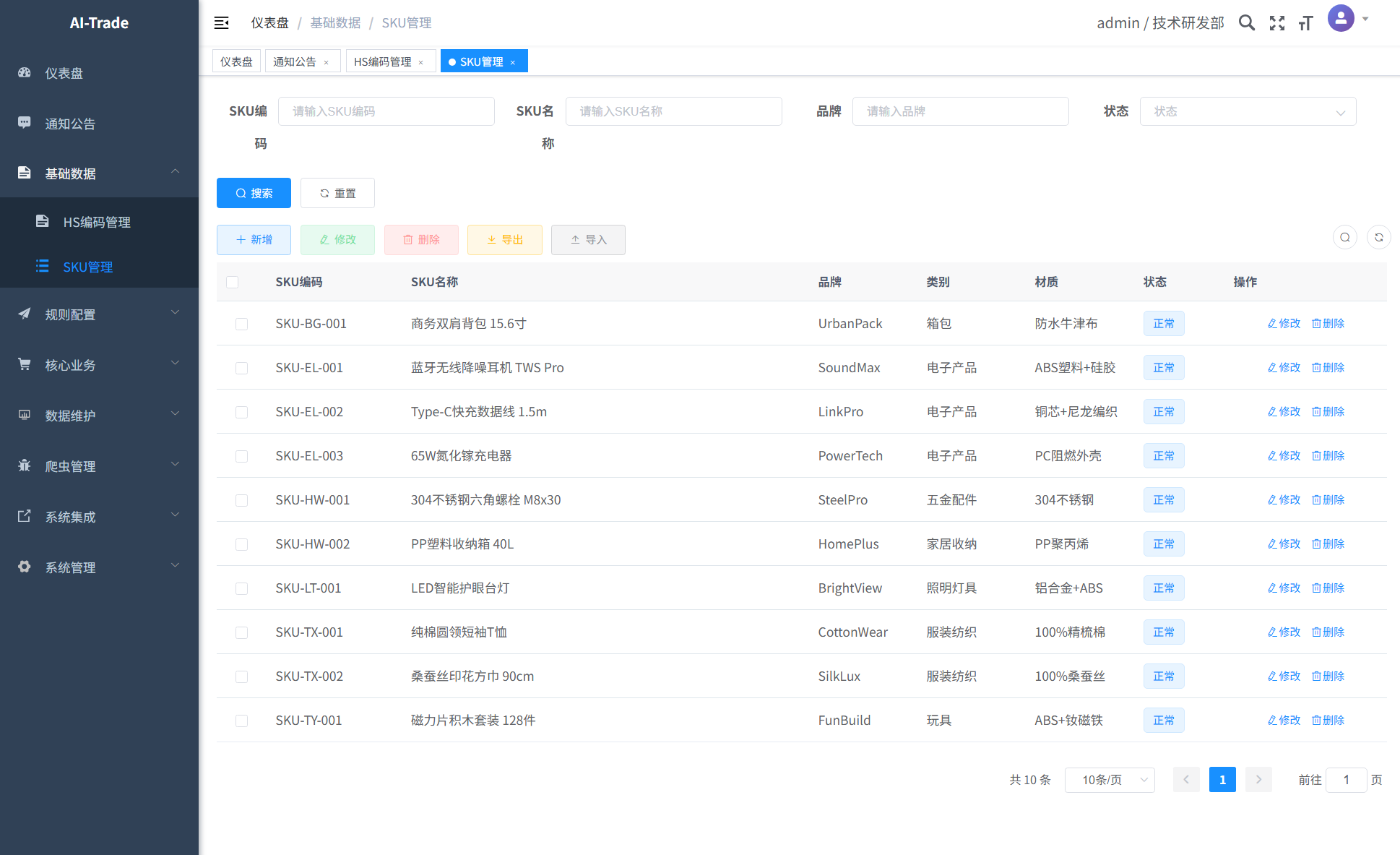Check the SKU-BG-001 row checkbox
The width and height of the screenshot is (1400, 855).
(241, 324)
